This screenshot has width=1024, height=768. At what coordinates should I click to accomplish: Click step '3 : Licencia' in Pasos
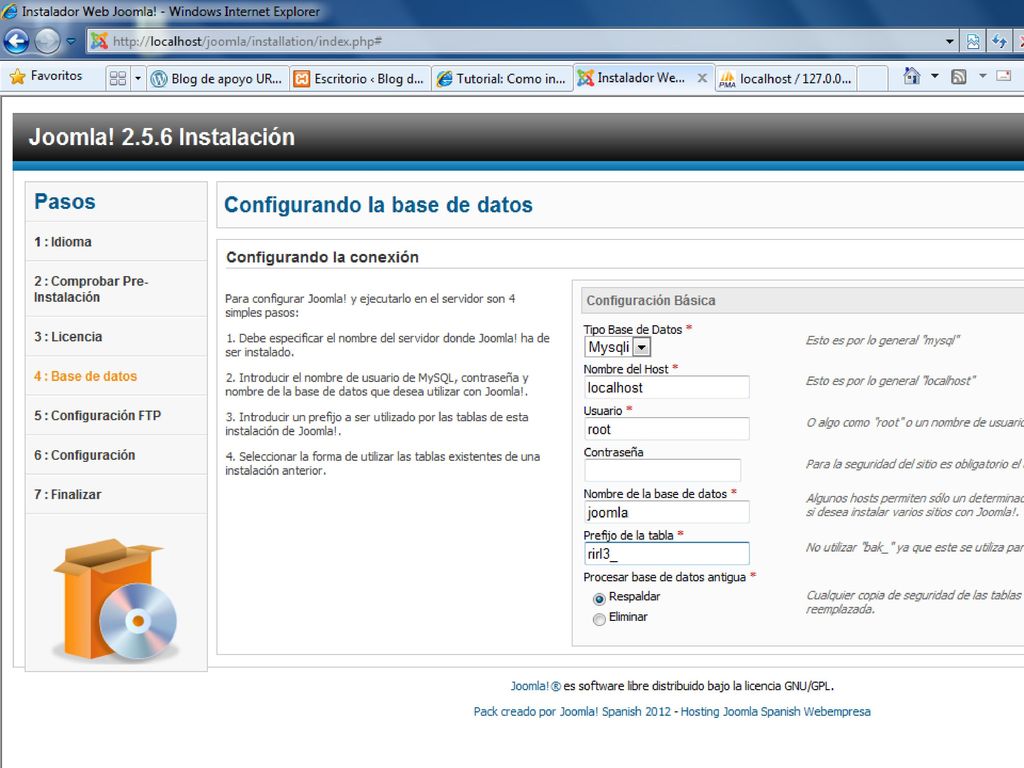point(116,336)
